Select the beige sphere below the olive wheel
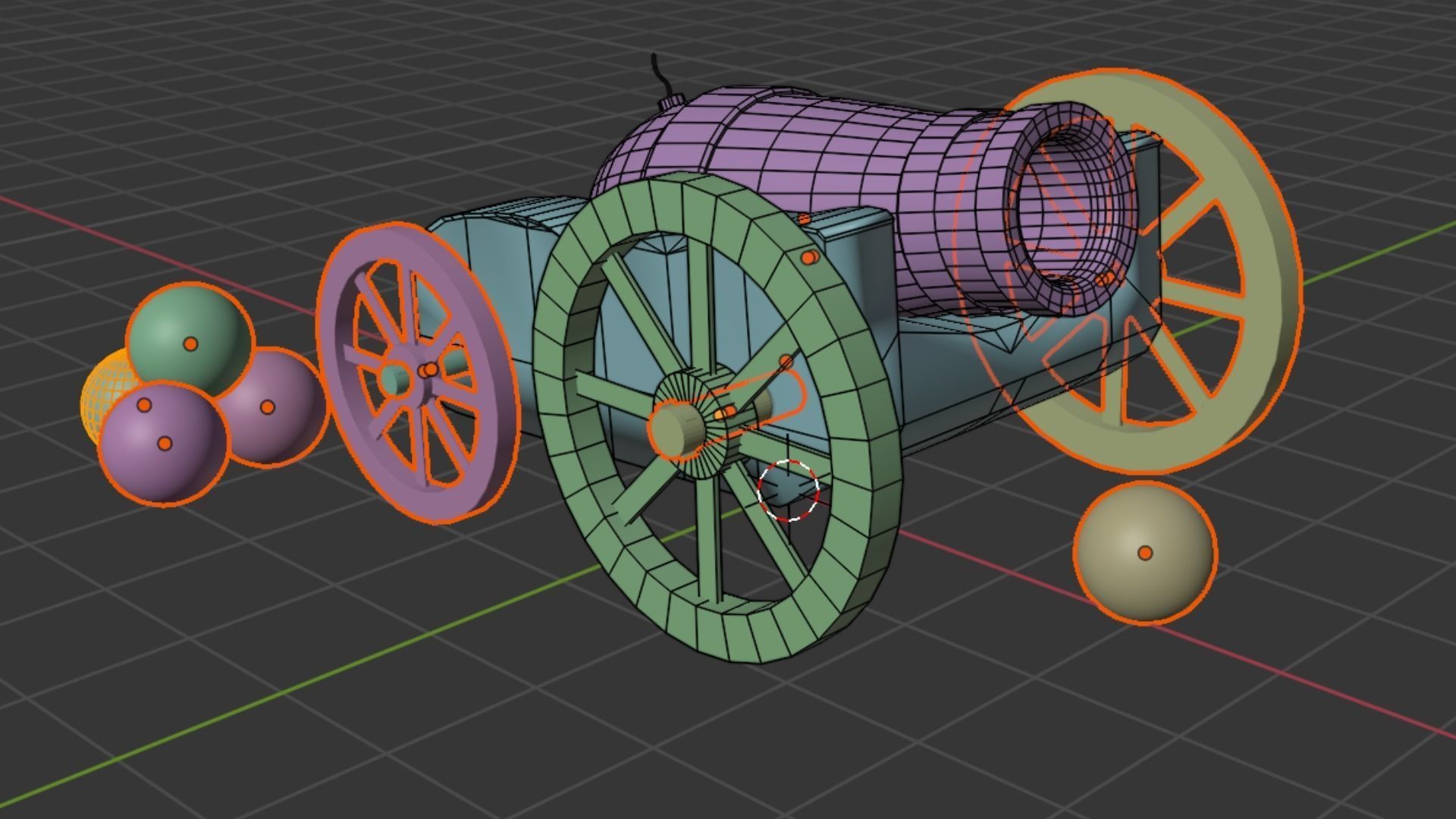This screenshot has width=1456, height=819. (x=1144, y=553)
